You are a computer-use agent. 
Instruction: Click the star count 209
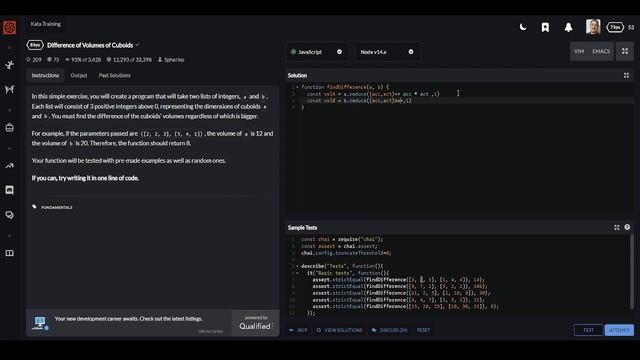34,60
